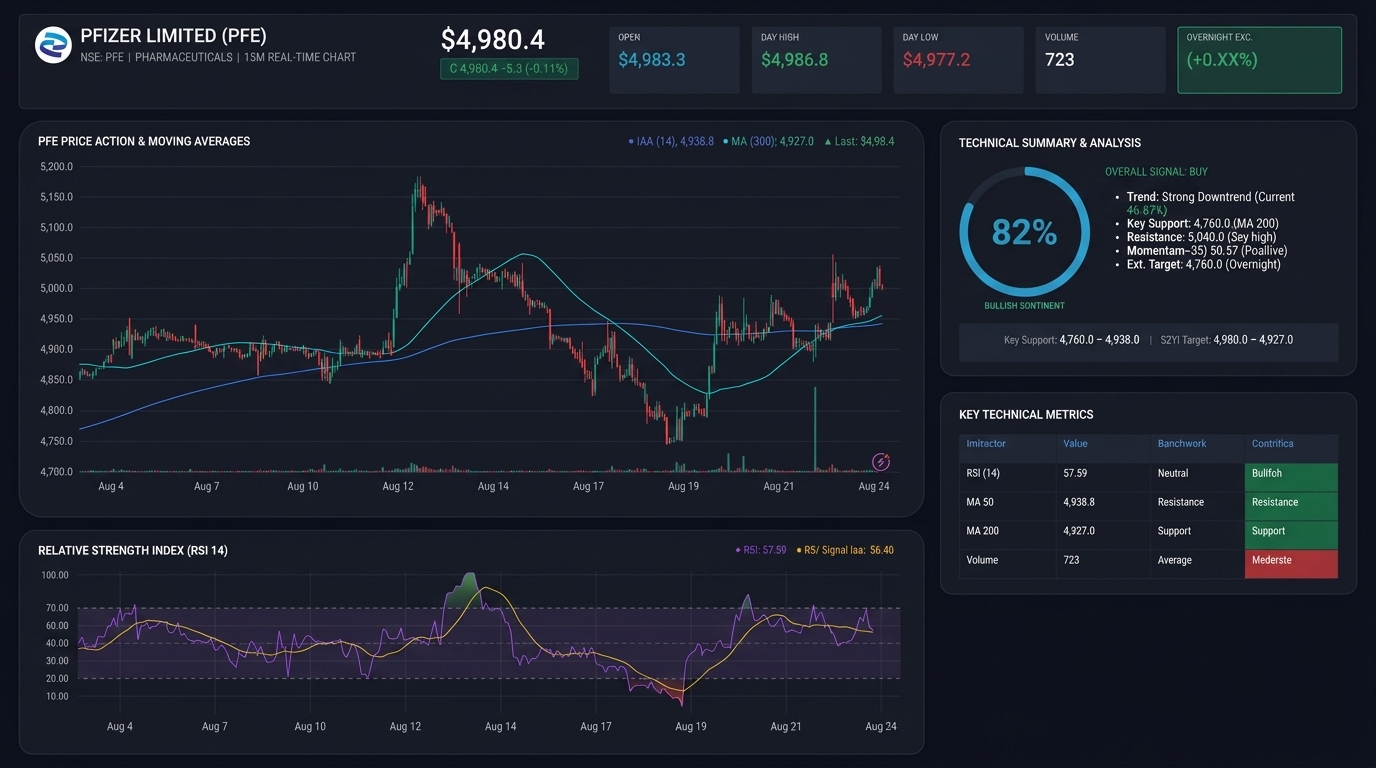Click the Pfizer company logo icon

pyautogui.click(x=53, y=46)
